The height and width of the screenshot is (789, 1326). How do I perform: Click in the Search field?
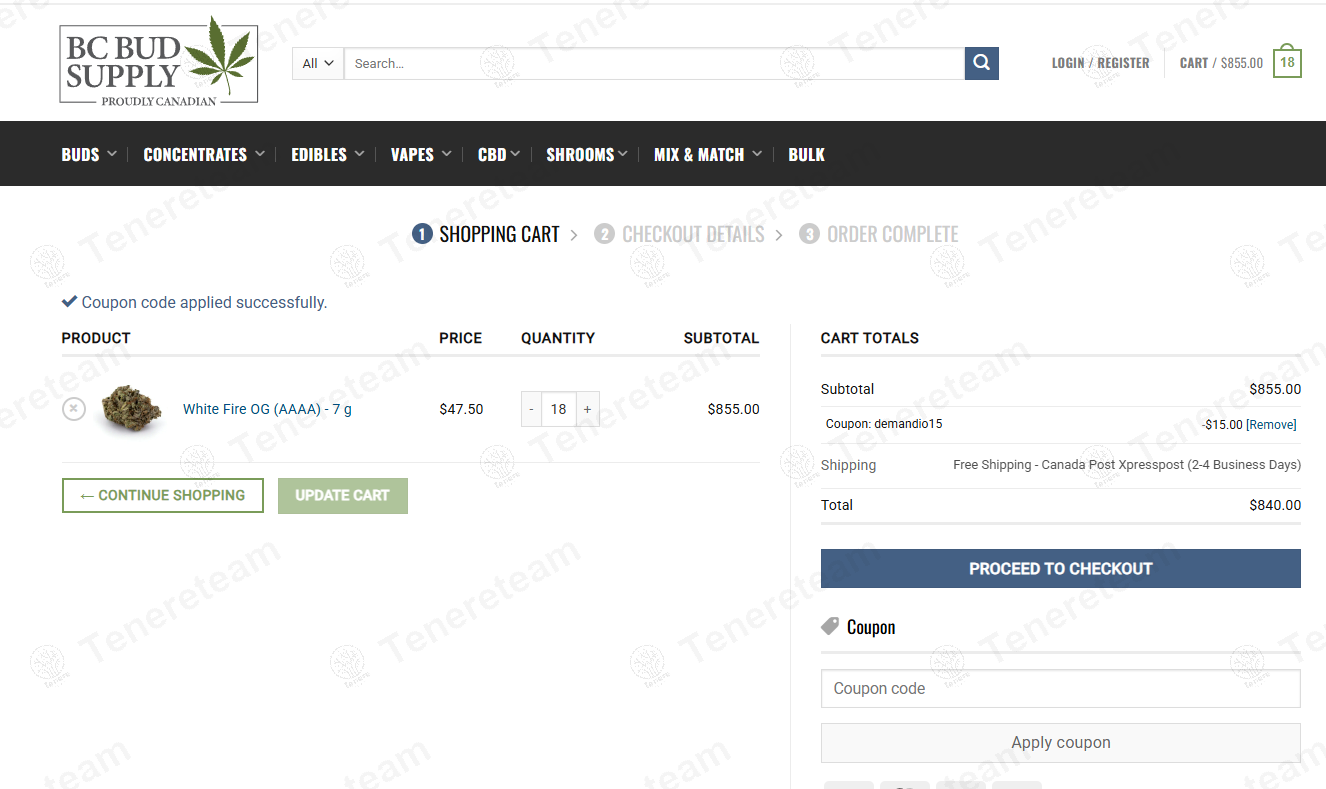click(x=654, y=63)
